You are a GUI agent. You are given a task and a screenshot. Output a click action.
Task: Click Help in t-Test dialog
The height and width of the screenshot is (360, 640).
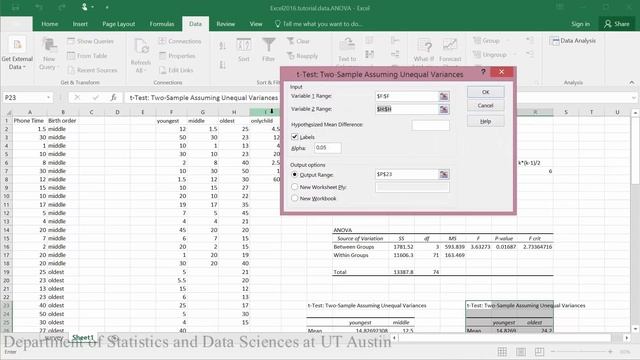tap(485, 121)
